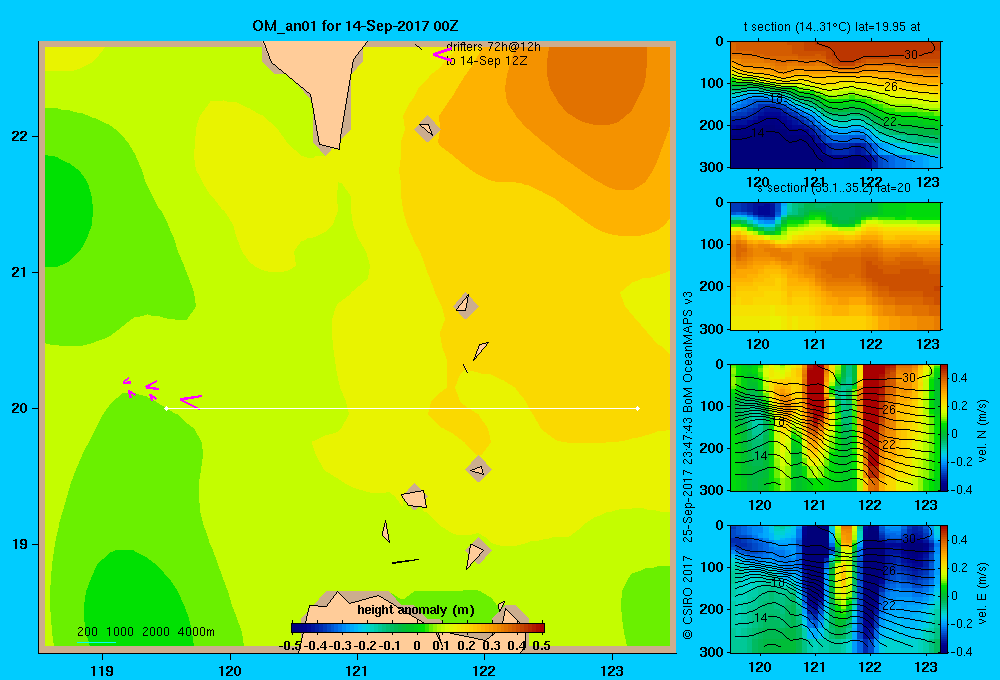This screenshot has width=1000, height=680.
Task: Click the '14' contour label in temperature section
Action: tap(758, 133)
